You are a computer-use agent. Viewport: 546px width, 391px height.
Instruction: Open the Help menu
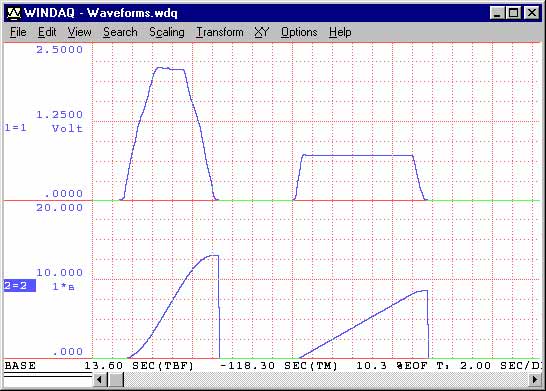[340, 32]
